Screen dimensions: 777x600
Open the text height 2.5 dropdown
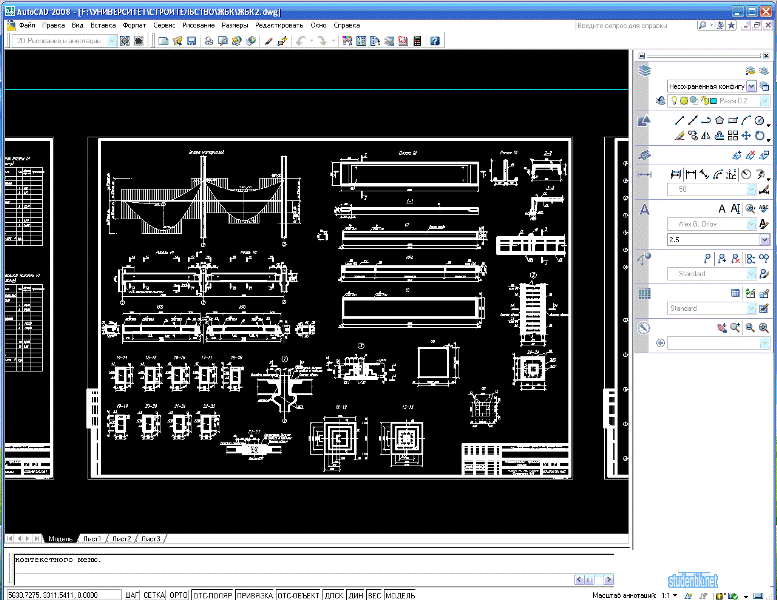click(765, 239)
